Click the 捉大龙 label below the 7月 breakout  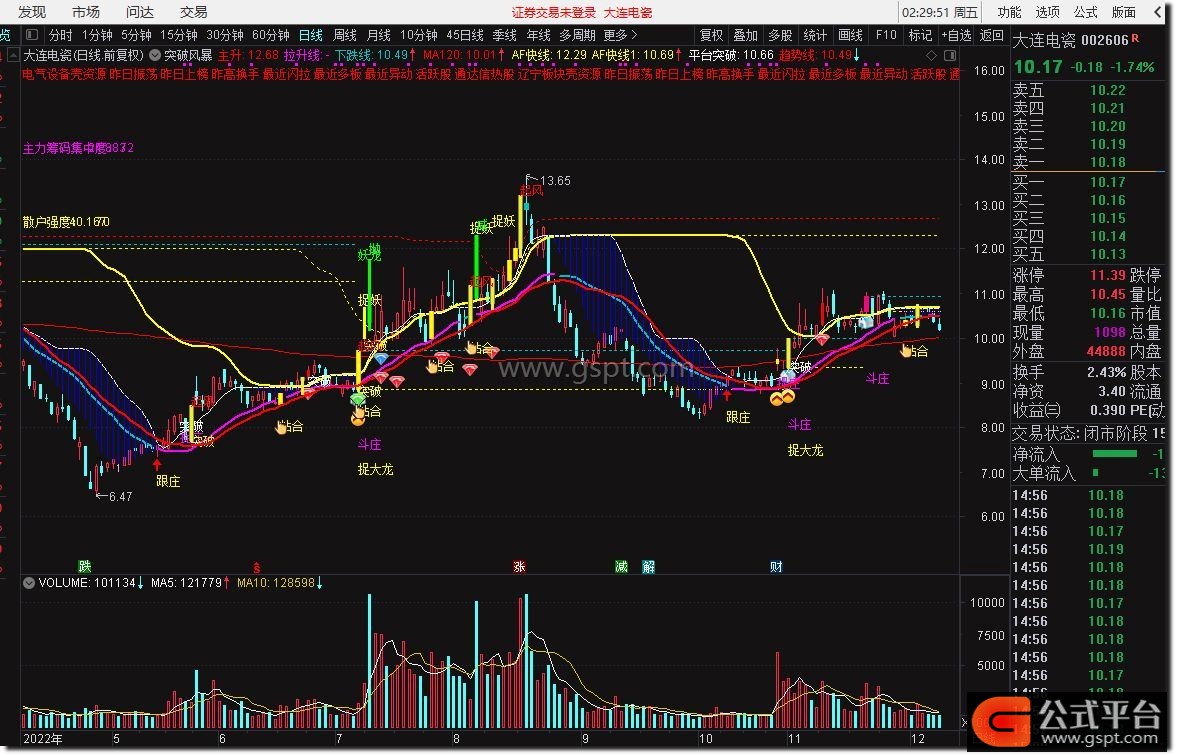pyautogui.click(x=375, y=469)
